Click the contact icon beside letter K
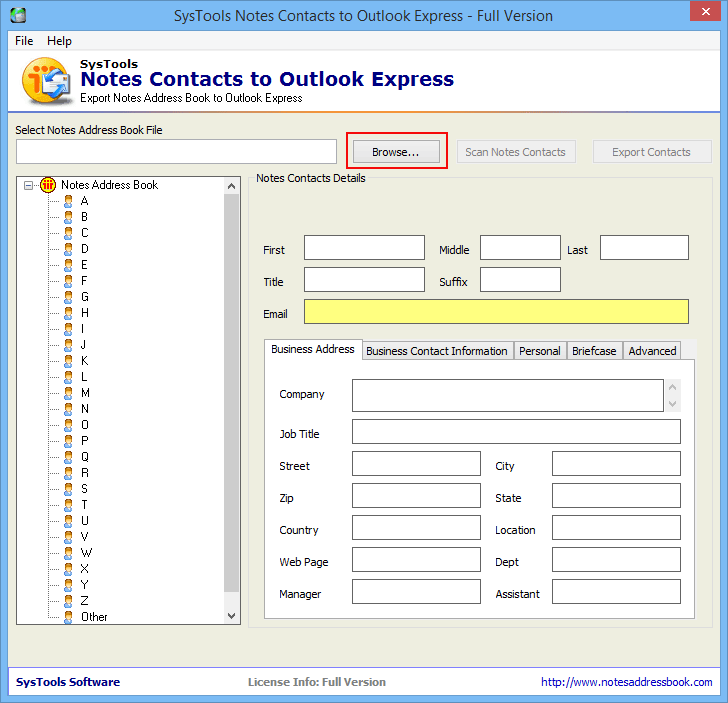728x703 pixels. (x=68, y=361)
